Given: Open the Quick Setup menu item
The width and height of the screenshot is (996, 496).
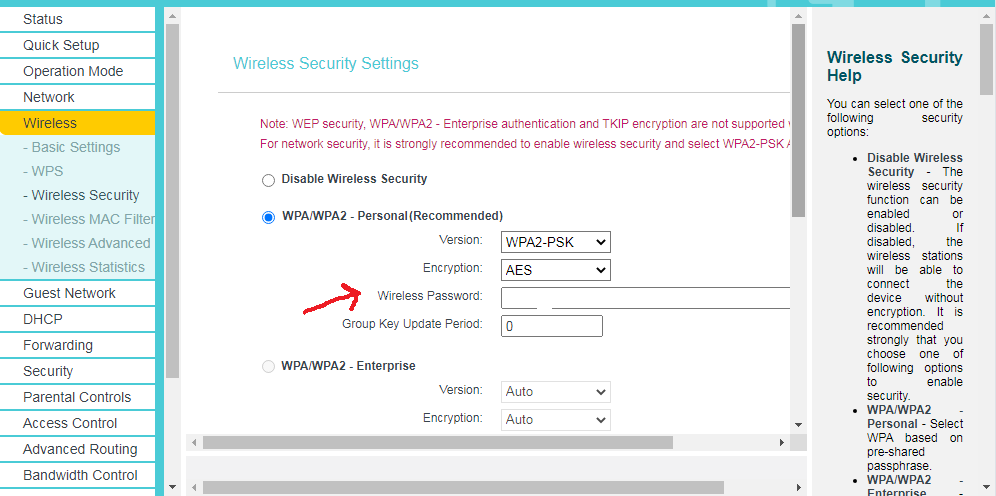Looking at the screenshot, I should pos(61,45).
